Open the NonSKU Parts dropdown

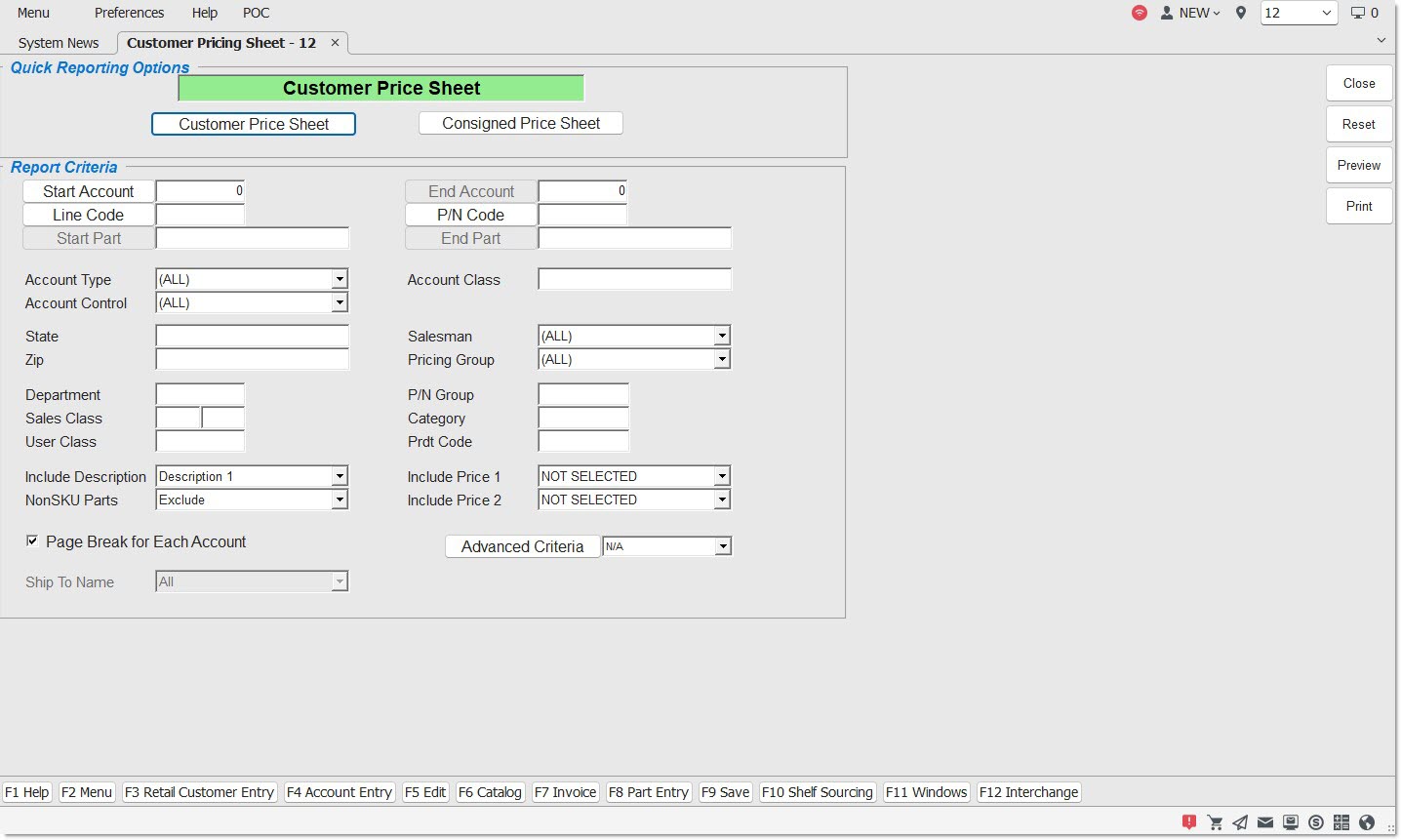click(x=340, y=500)
